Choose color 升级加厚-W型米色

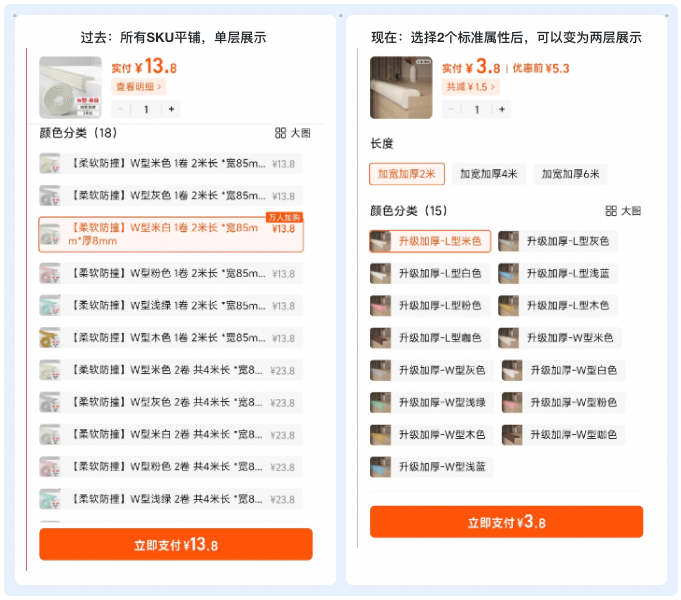[560, 338]
